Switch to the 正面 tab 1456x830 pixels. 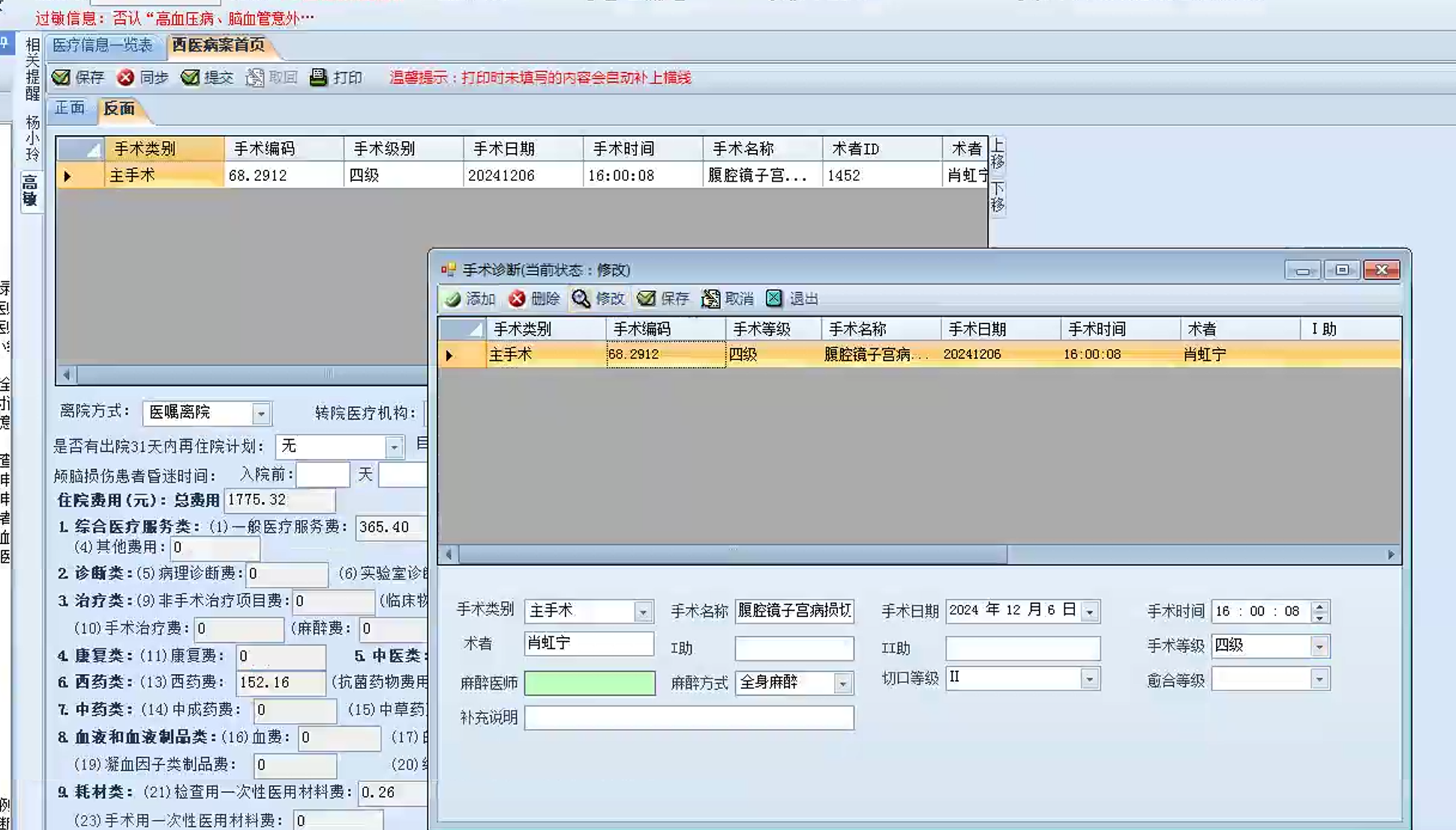point(70,108)
